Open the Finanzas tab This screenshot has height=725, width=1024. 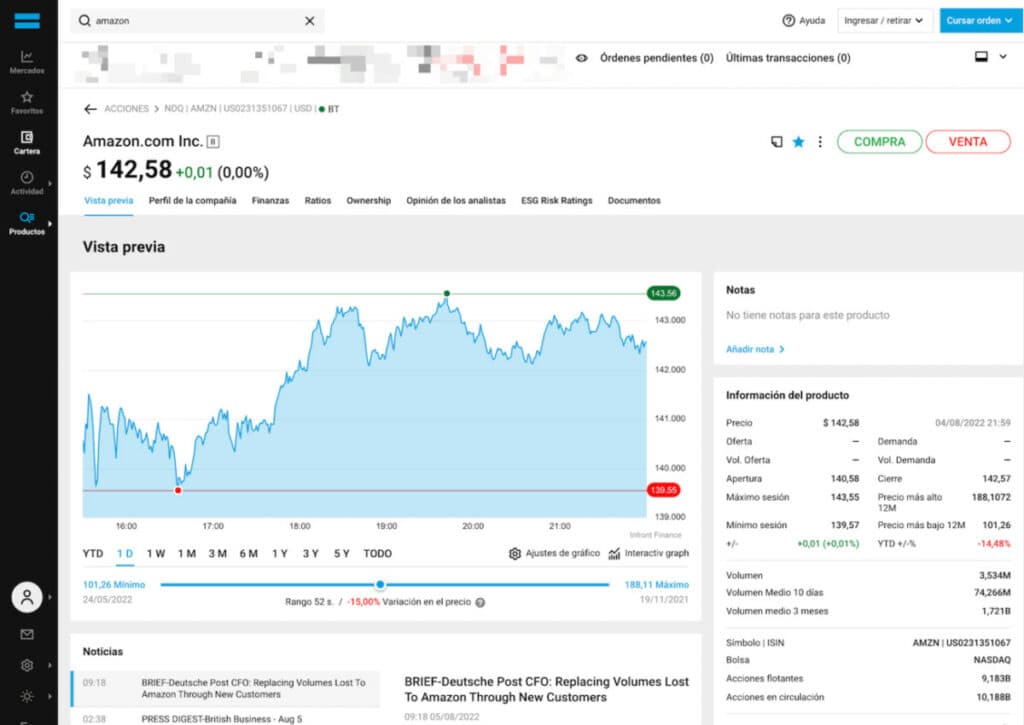[x=270, y=201]
